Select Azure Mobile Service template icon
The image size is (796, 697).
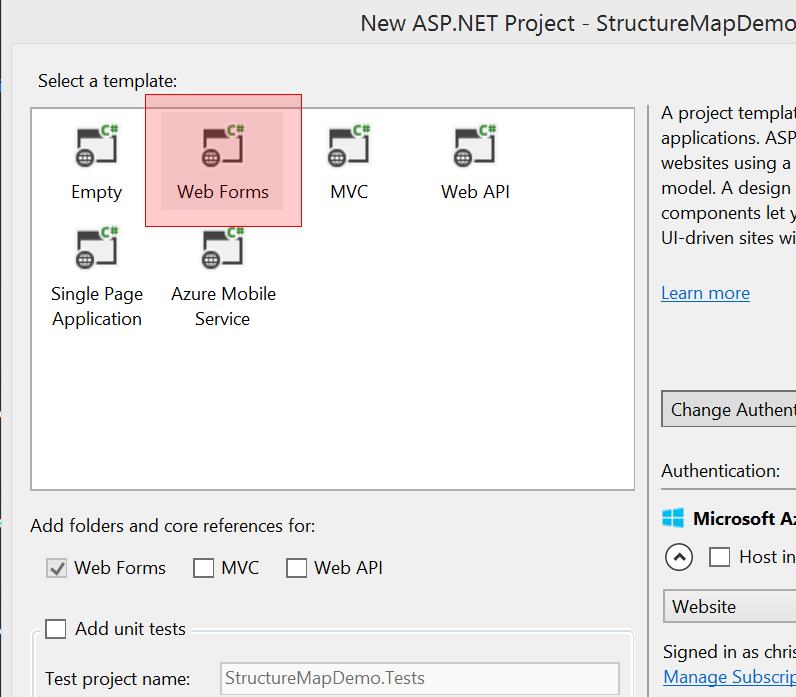click(x=222, y=247)
